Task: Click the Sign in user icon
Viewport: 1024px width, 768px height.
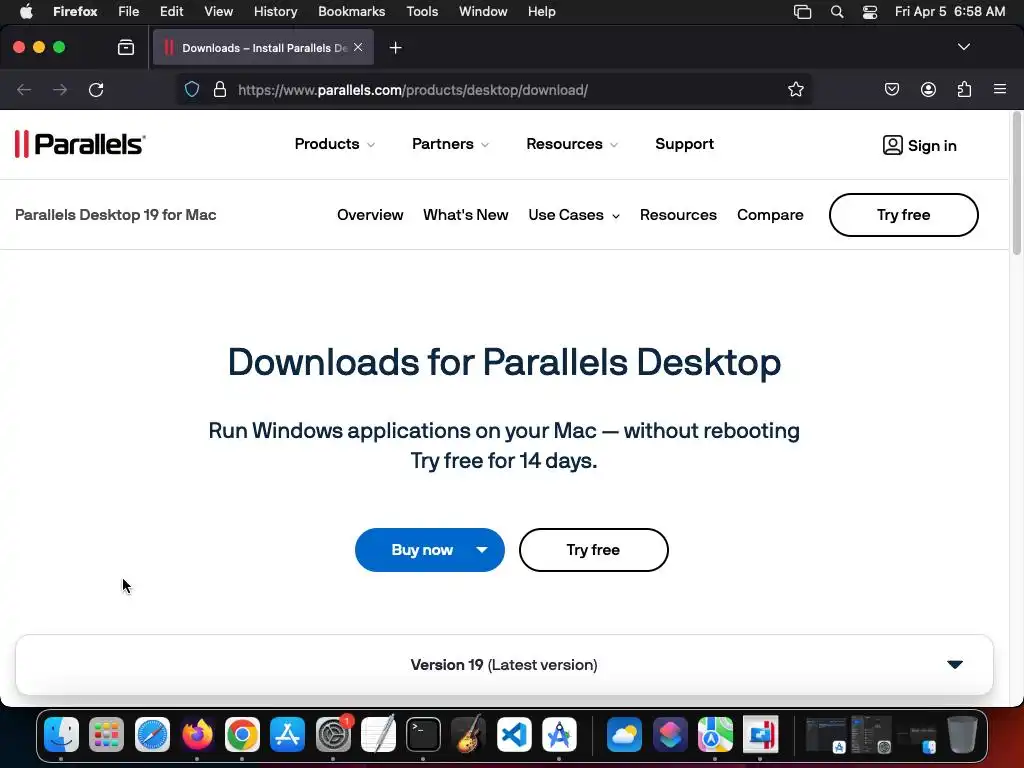Action: (892, 145)
